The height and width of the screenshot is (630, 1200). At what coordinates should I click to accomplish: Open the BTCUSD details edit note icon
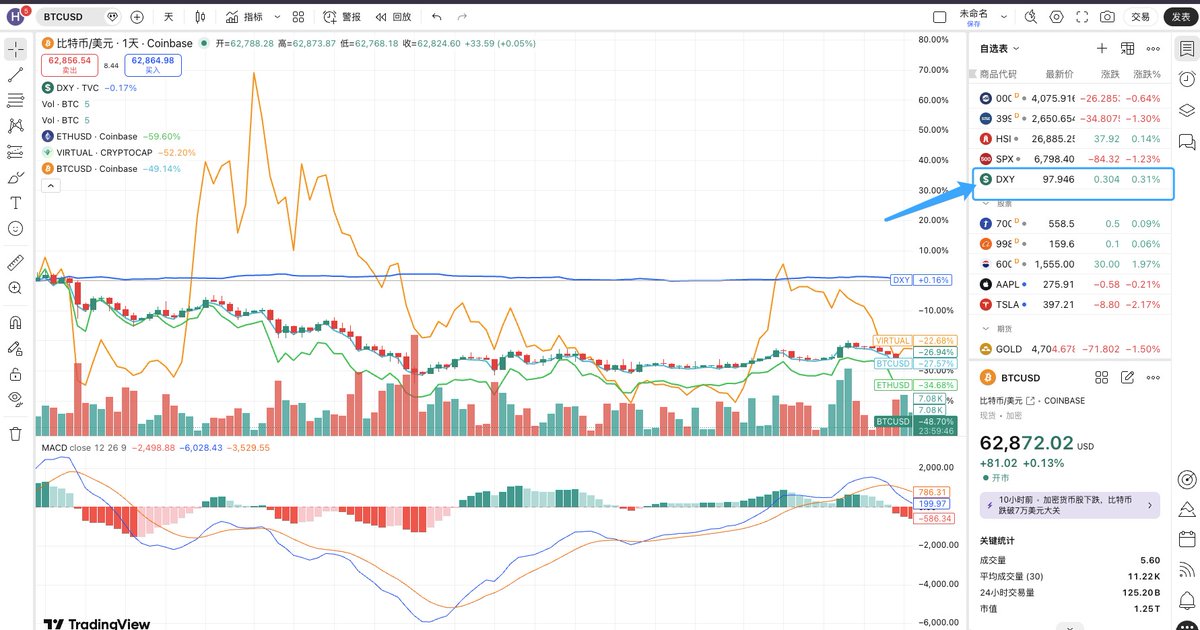[1128, 377]
